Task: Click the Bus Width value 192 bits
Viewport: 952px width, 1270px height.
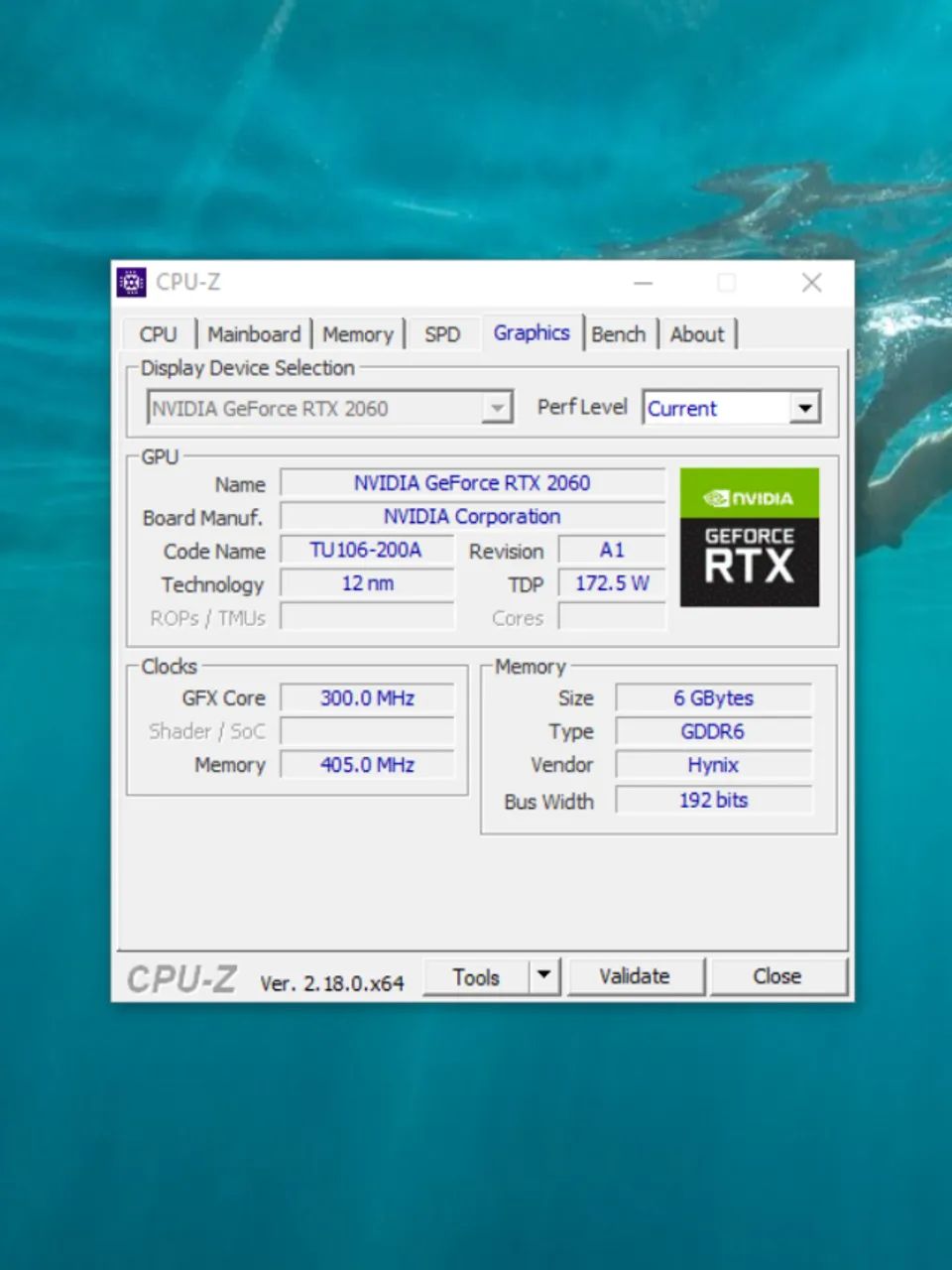Action: click(x=714, y=800)
